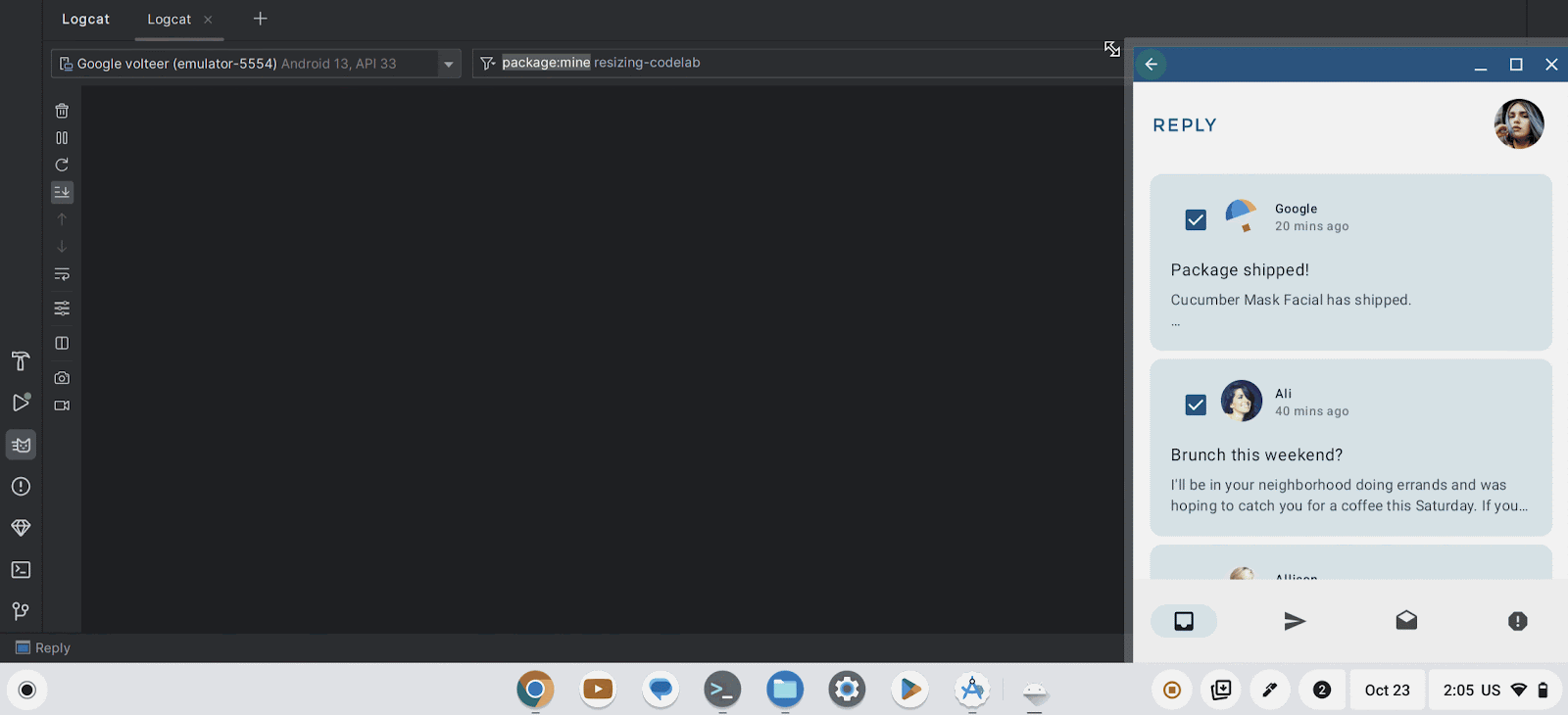Clear logcat with the trash icon
Viewport: 1568px width, 715px height.
tap(62, 111)
